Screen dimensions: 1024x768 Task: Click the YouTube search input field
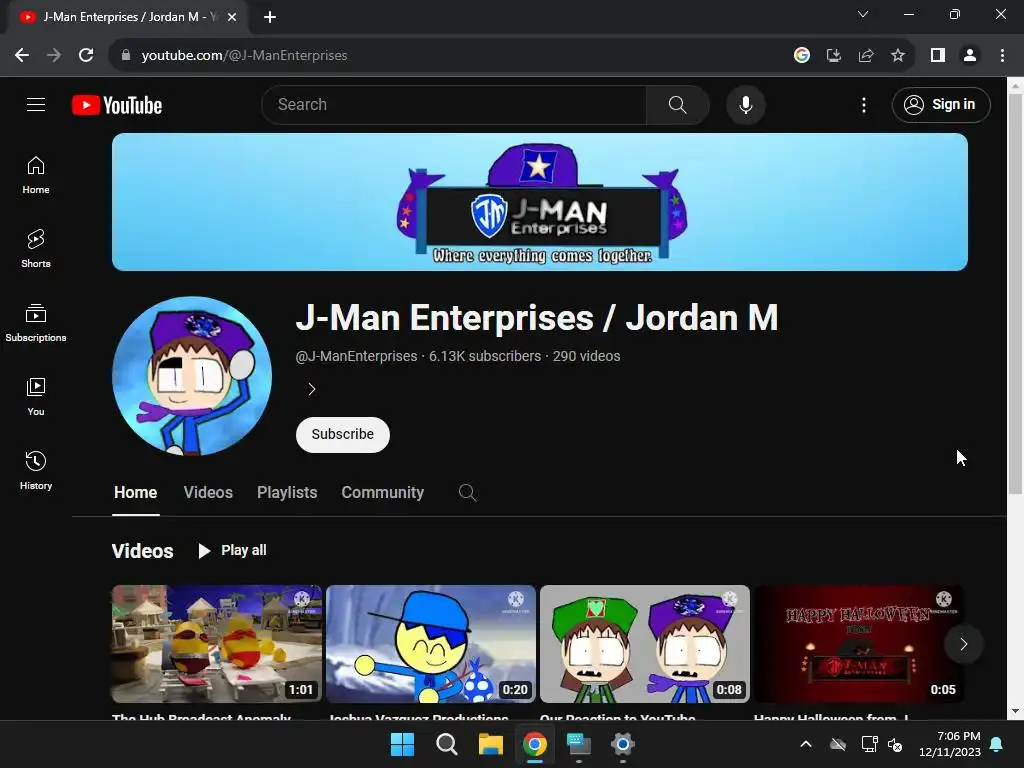(x=454, y=104)
